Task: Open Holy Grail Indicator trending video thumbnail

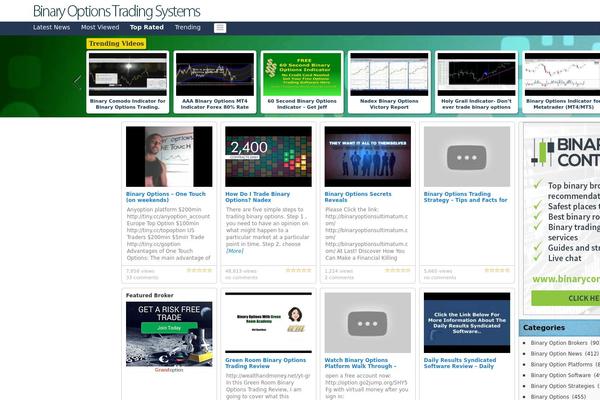Action: point(476,74)
